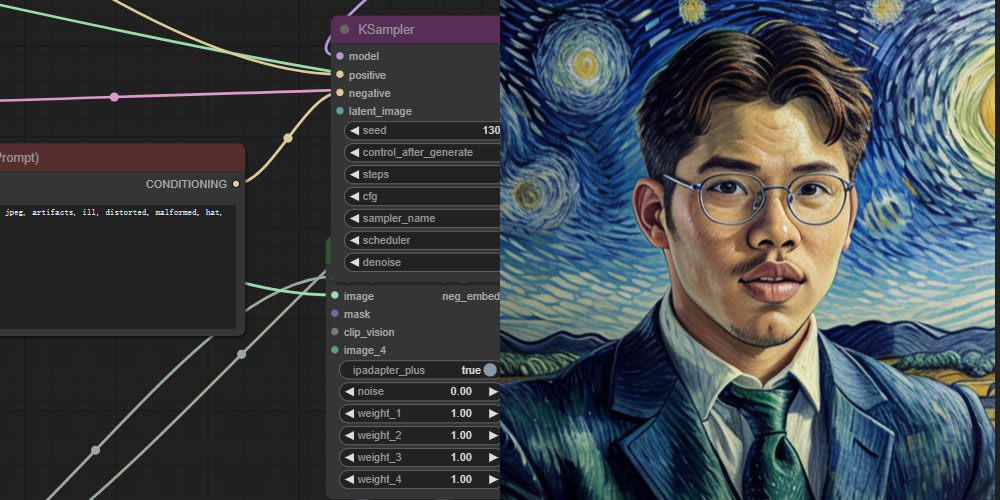Increase weight_2 with right arrow
Screen dimensions: 1000x500
click(492, 436)
